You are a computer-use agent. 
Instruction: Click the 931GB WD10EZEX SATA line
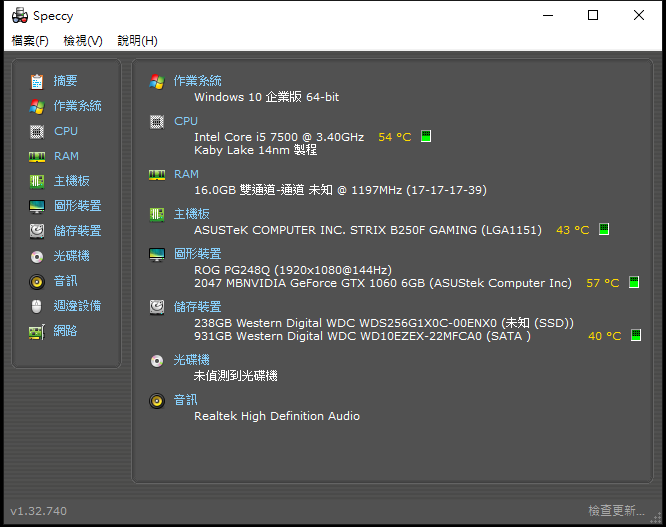click(362, 336)
